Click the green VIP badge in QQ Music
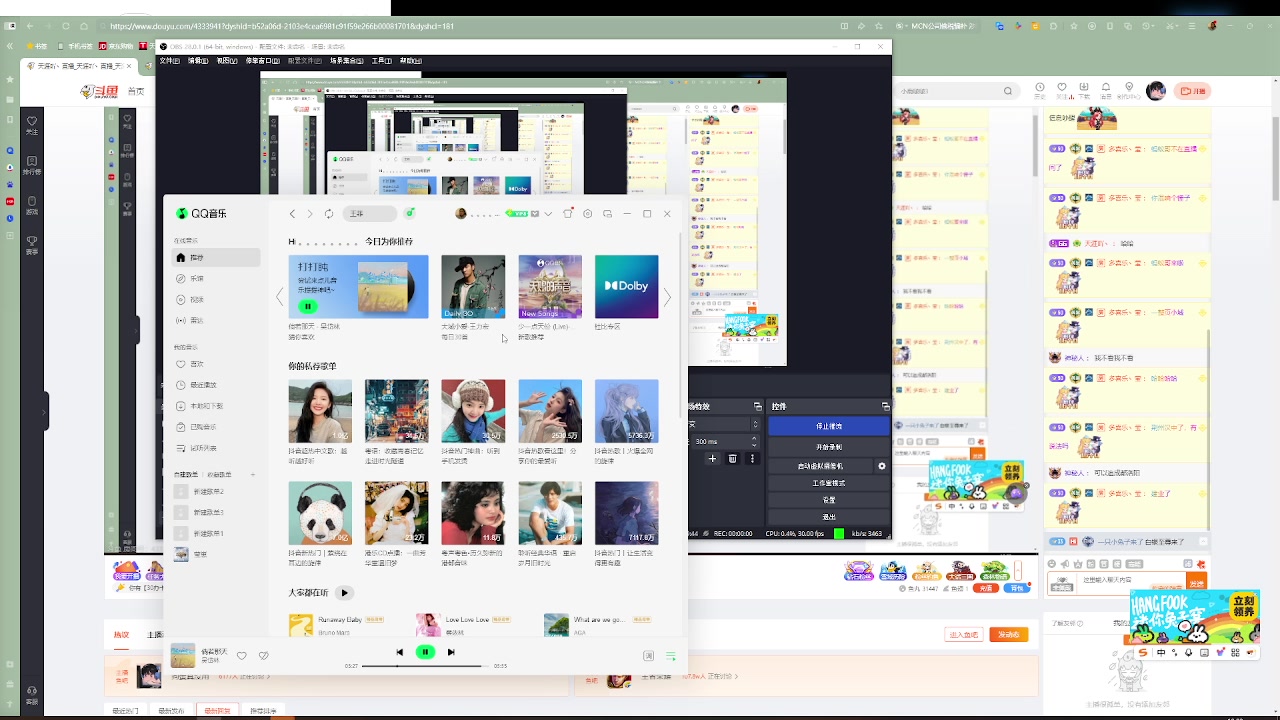 pyautogui.click(x=516, y=214)
